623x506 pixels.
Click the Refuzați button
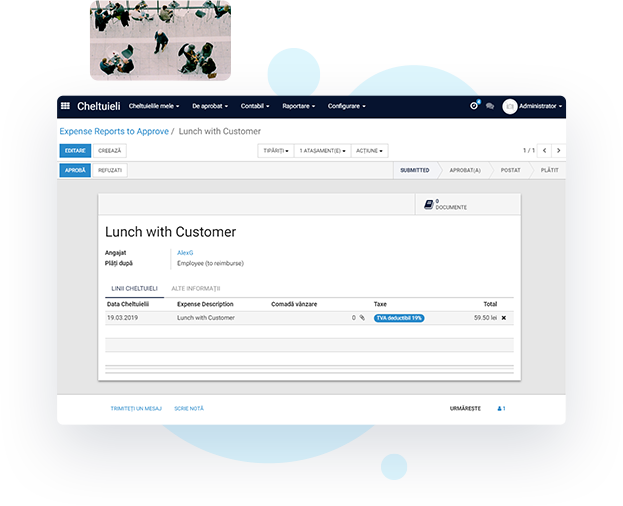(x=110, y=170)
